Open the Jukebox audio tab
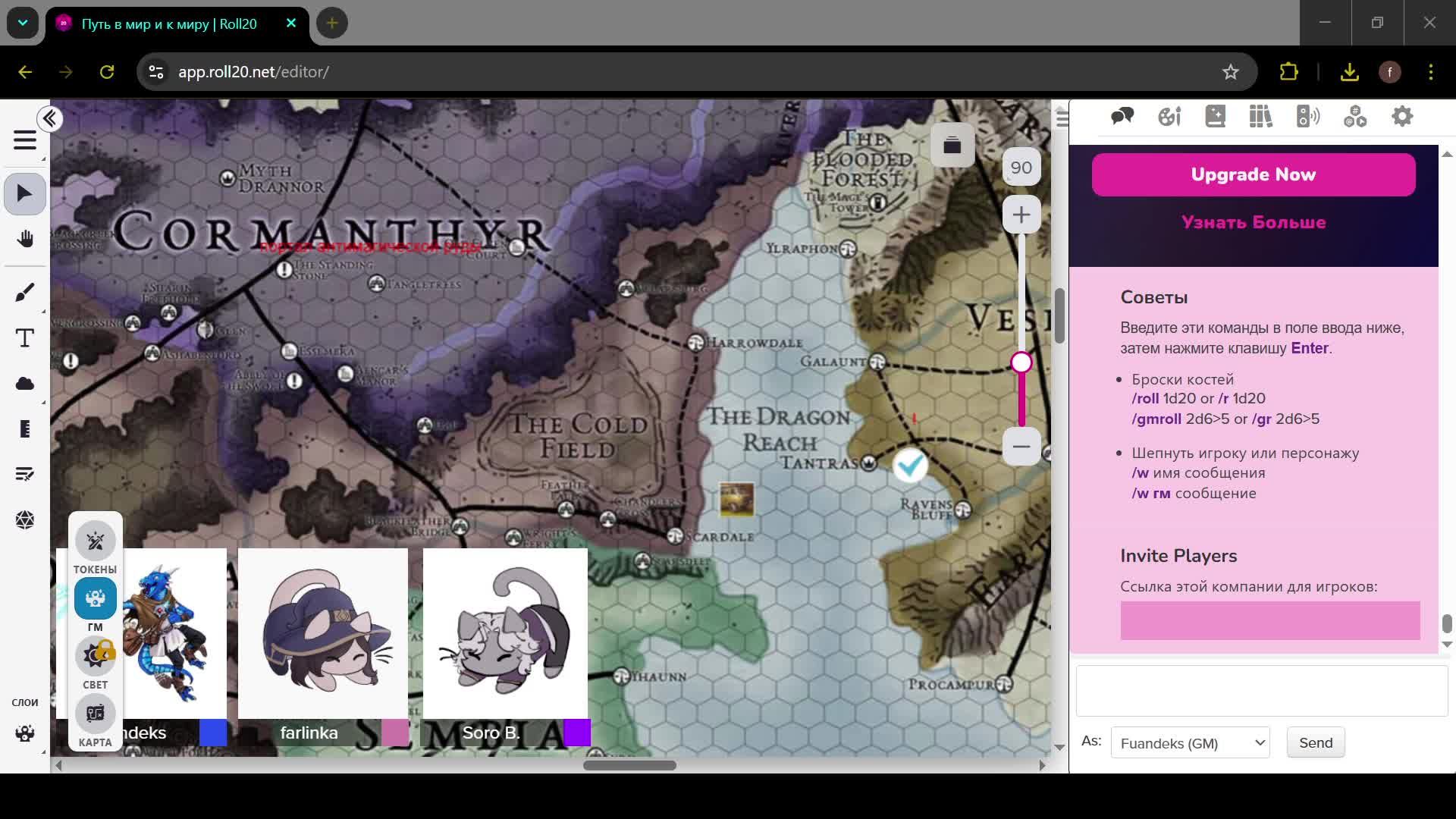Image resolution: width=1456 pixels, height=819 pixels. 1308,117
